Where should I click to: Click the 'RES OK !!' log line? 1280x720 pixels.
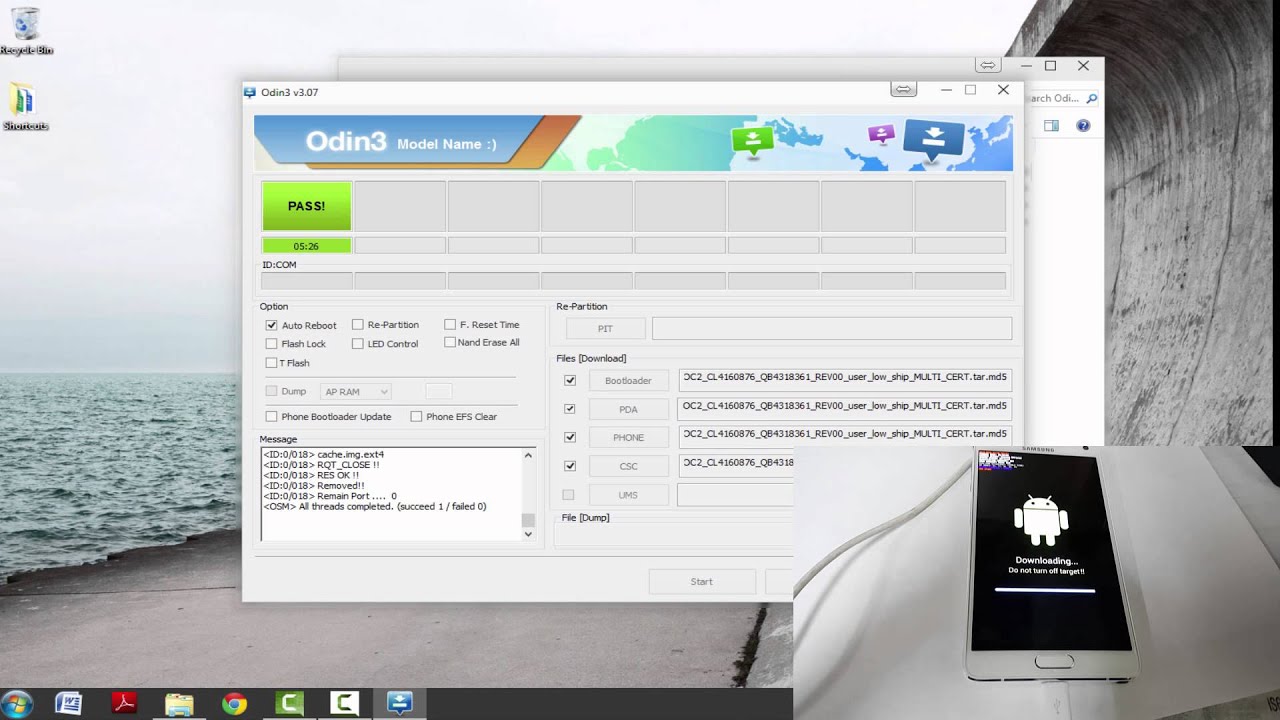click(x=311, y=475)
